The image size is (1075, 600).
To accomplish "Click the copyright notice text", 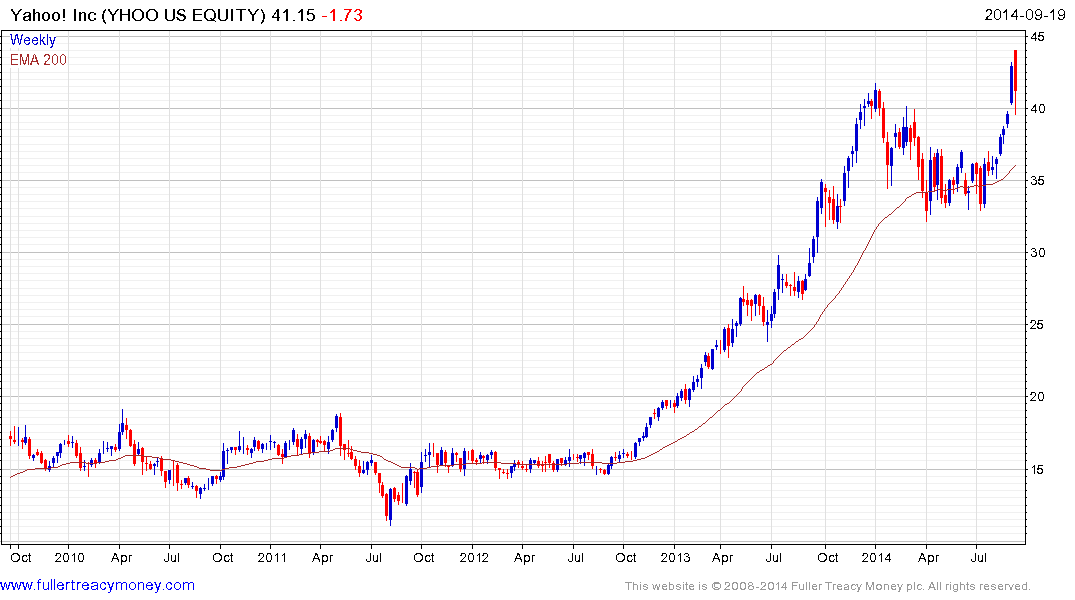I will coord(828,586).
